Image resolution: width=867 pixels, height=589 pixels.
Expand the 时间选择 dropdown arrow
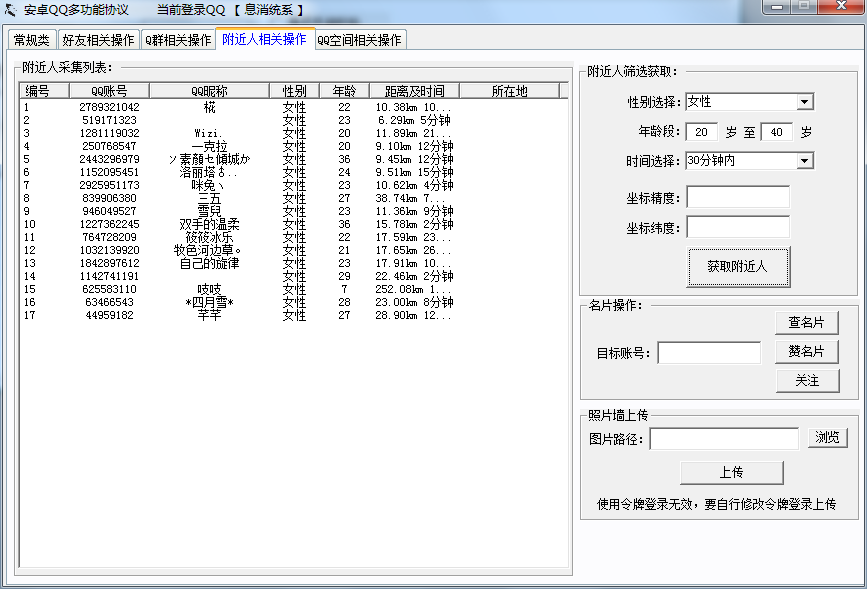(805, 161)
